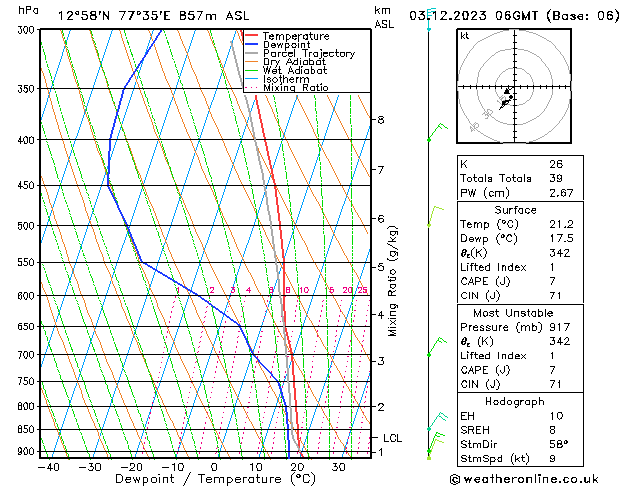Click the surface Dewp (°C) value 17.5
This screenshot has height=486, width=629.
561,239
